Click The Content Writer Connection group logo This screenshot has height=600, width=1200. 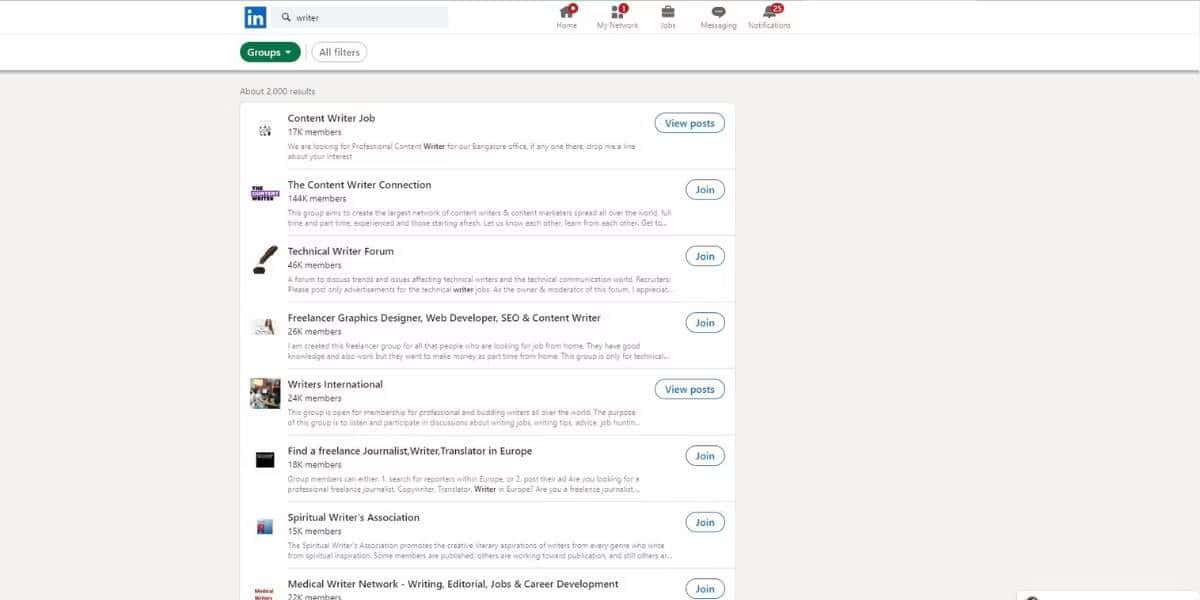click(264, 193)
